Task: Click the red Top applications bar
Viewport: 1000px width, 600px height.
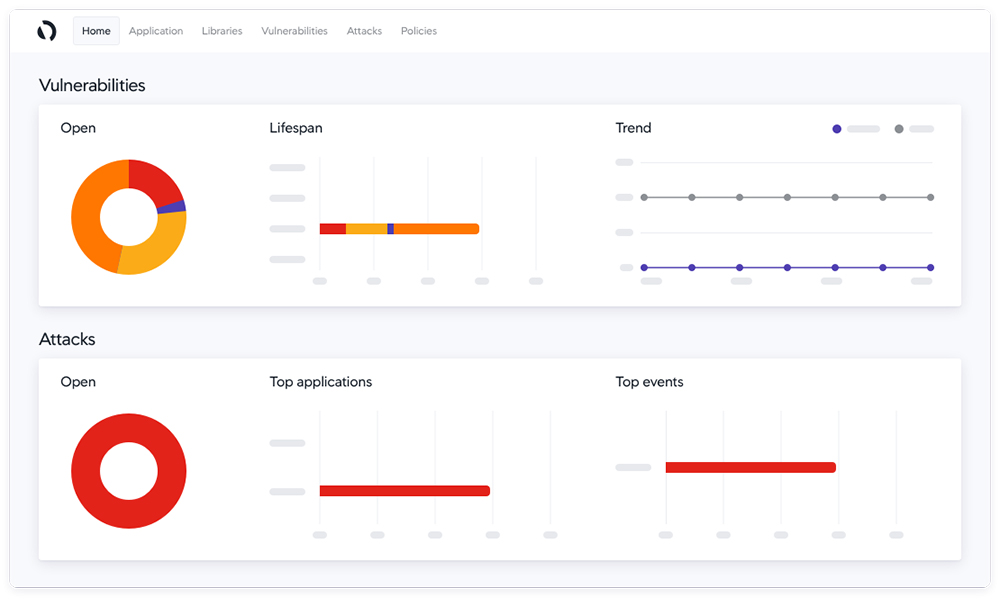Action: 405,491
